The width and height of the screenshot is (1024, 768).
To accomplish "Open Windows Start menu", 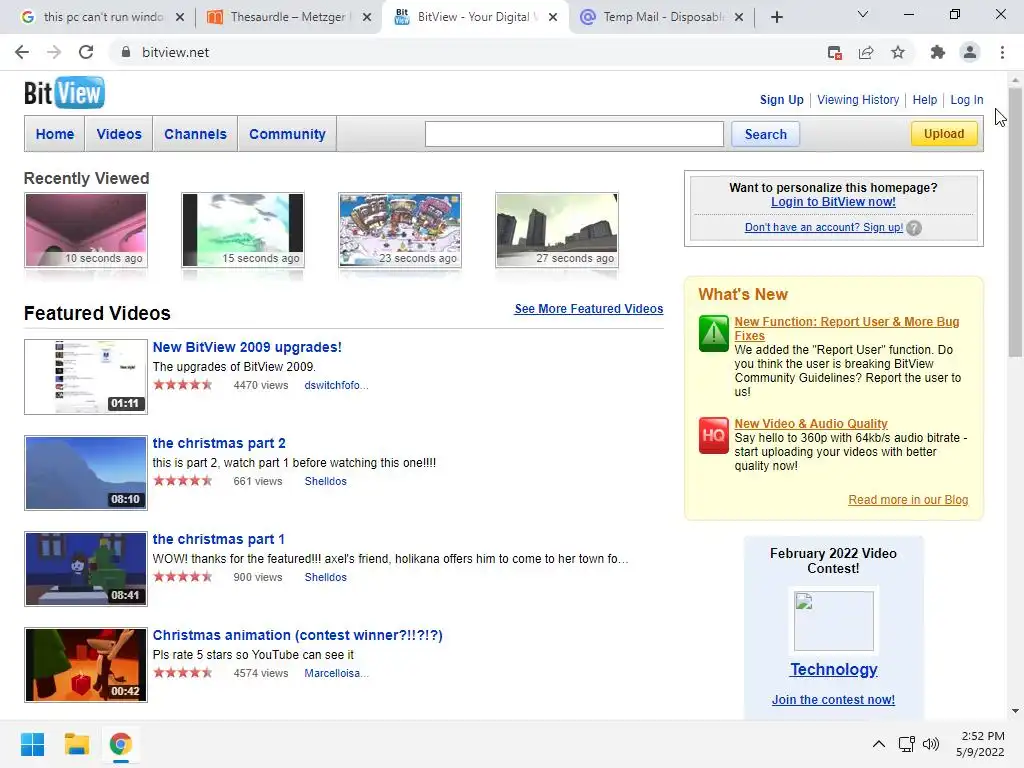I will [x=32, y=744].
